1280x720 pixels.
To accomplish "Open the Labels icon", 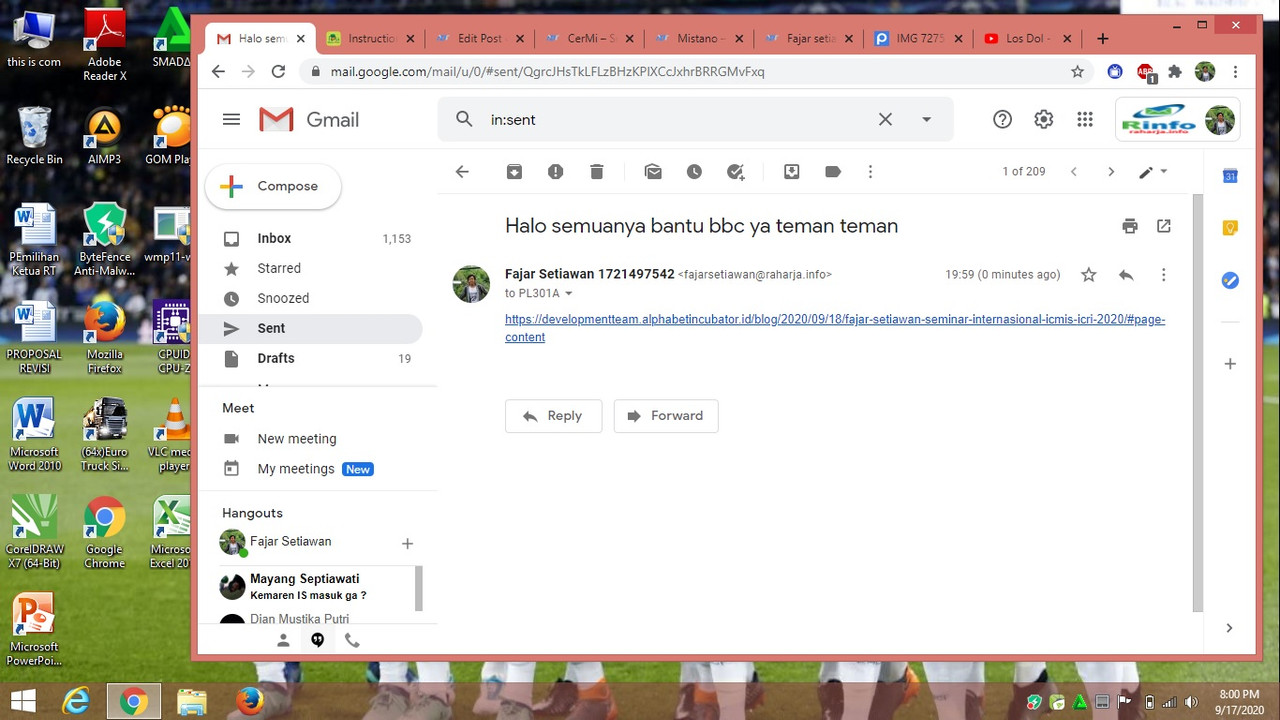I will (x=833, y=172).
